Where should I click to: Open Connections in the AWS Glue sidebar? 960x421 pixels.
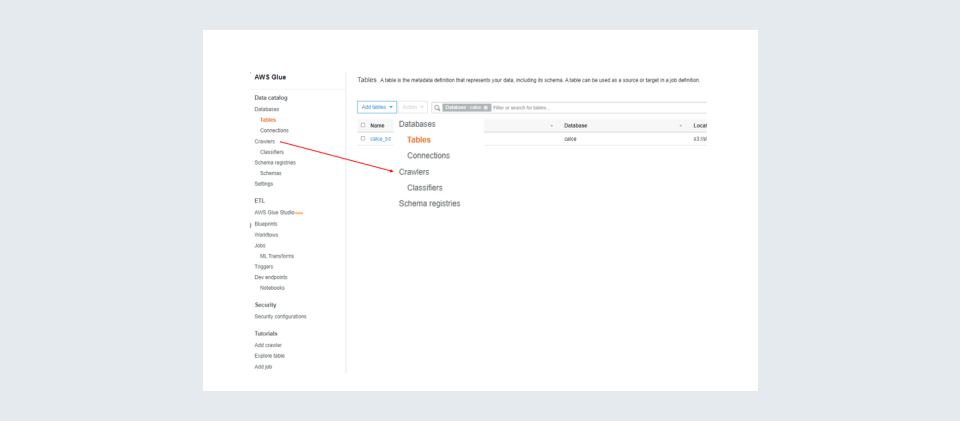pos(274,130)
